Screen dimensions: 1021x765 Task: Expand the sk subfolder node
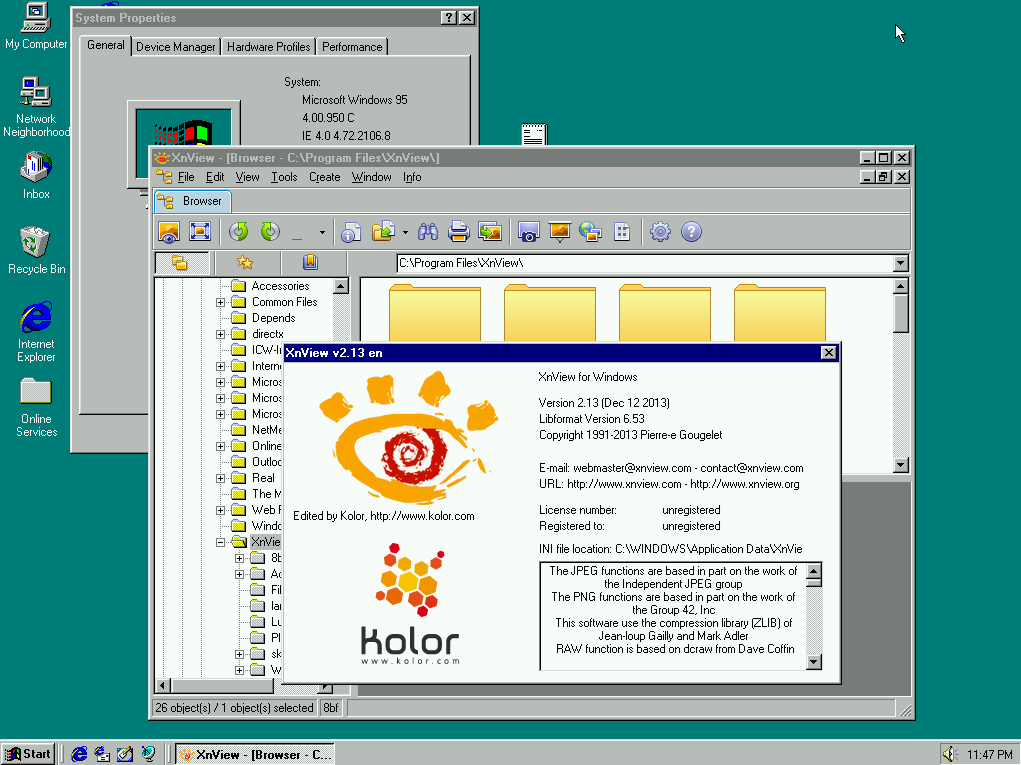[x=240, y=654]
